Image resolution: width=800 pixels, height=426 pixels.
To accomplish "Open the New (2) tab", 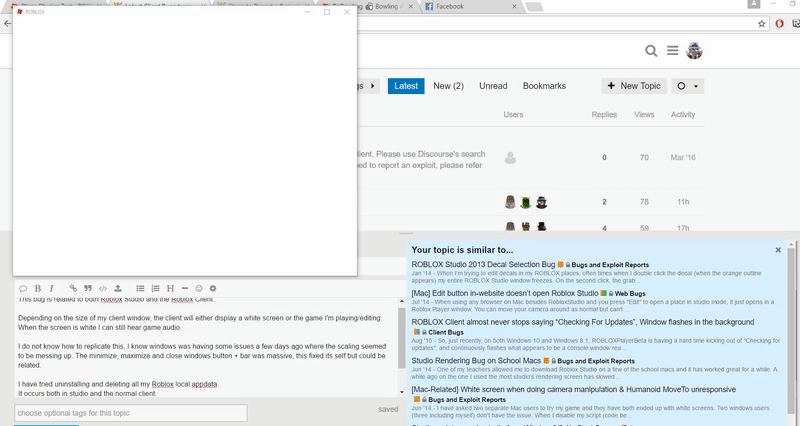I will tap(448, 86).
